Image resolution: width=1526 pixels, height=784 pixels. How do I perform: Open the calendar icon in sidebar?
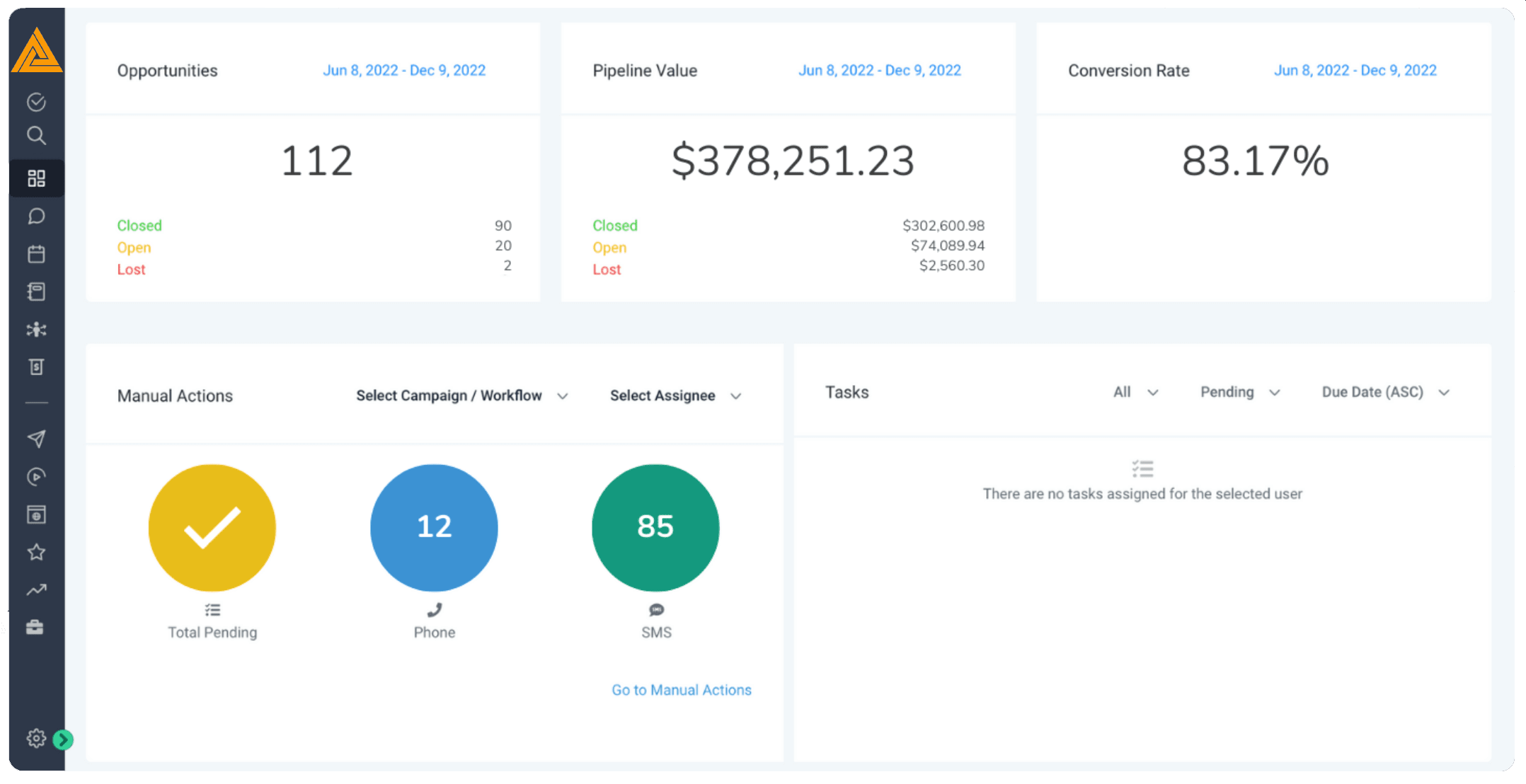pyautogui.click(x=36, y=254)
